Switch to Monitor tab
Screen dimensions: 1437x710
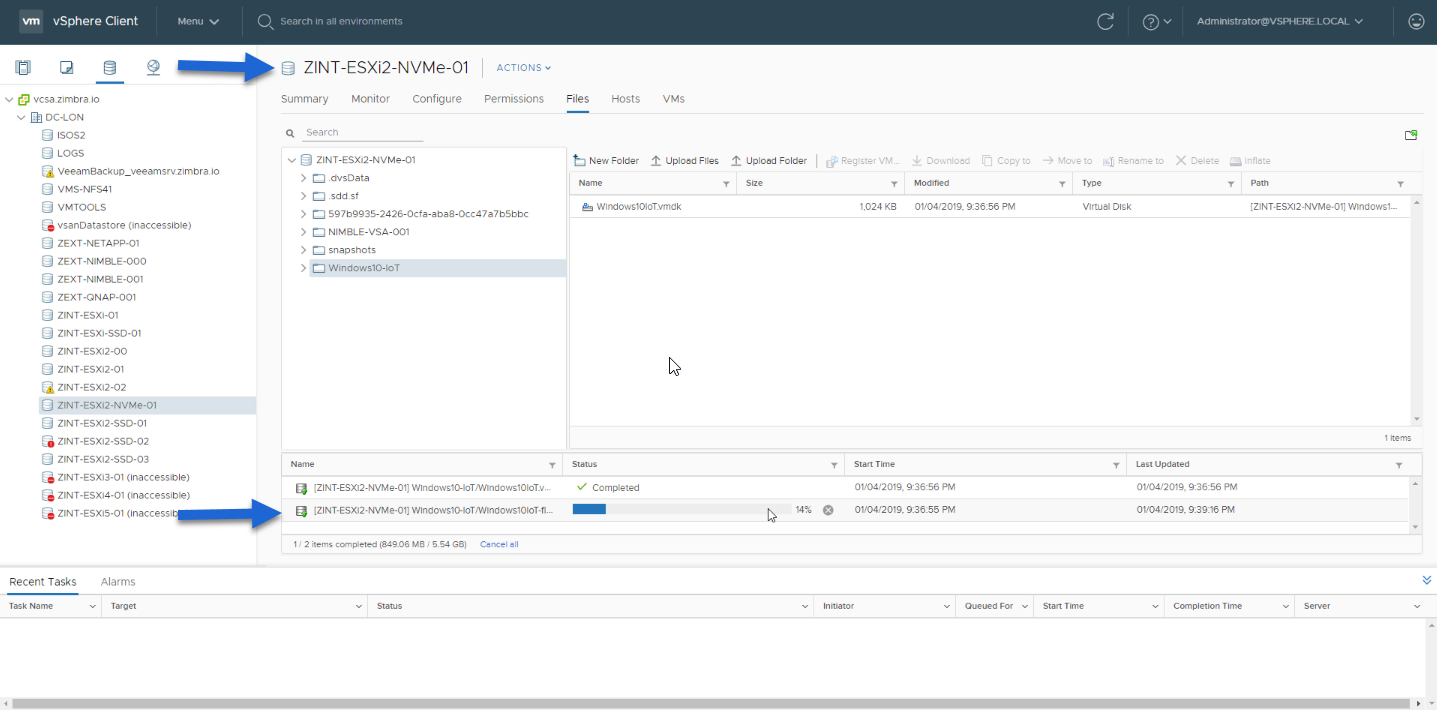coord(370,99)
